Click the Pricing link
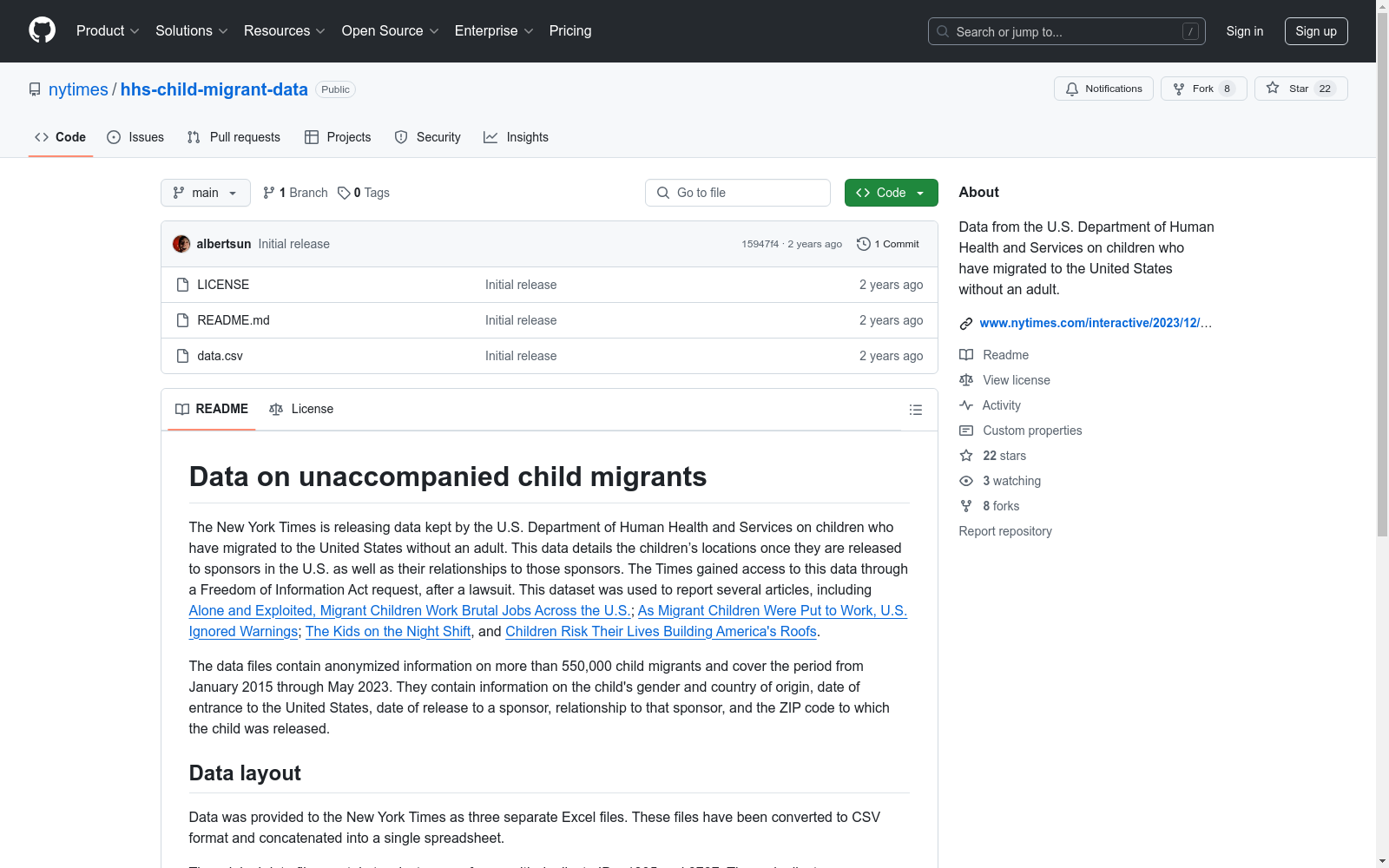 [570, 31]
